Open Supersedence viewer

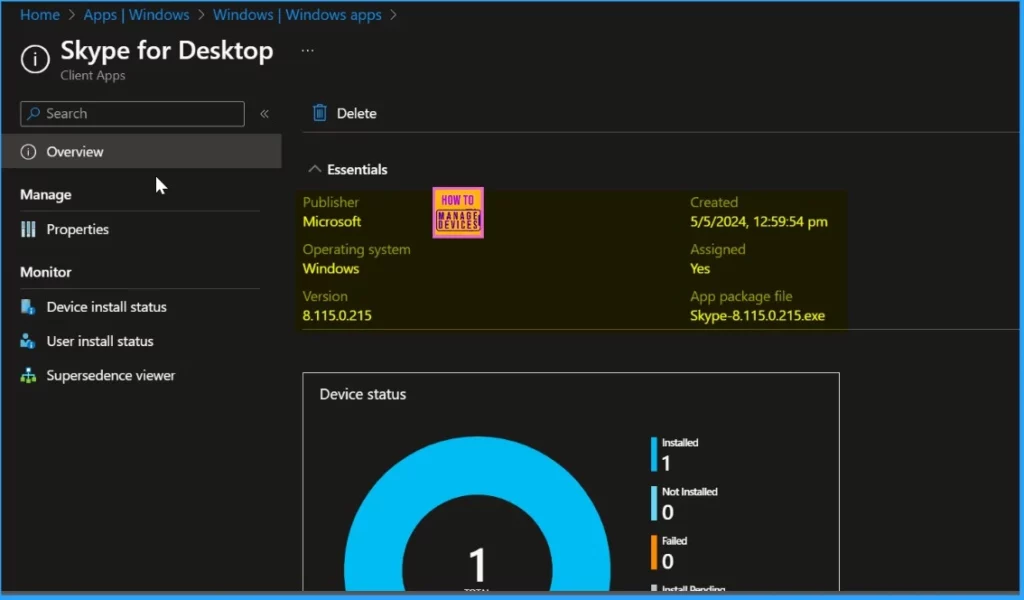[110, 375]
